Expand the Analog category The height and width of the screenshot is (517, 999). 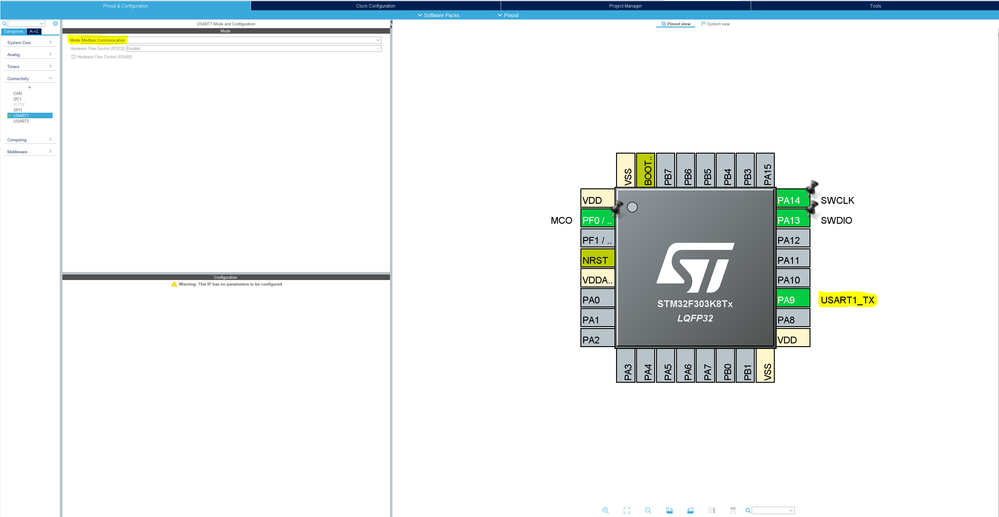tap(29, 55)
